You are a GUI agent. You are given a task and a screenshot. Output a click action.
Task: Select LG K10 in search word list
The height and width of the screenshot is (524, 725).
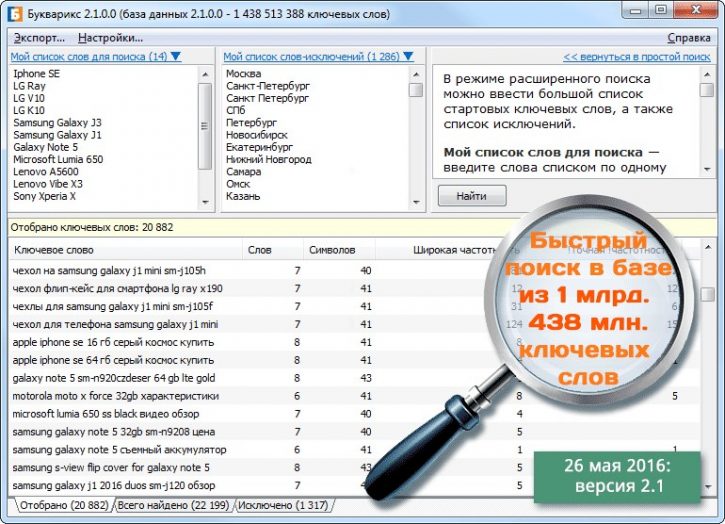coord(29,111)
